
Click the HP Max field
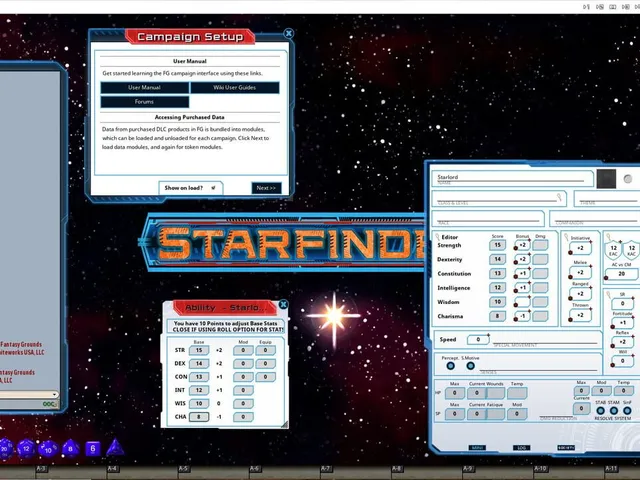455,393
